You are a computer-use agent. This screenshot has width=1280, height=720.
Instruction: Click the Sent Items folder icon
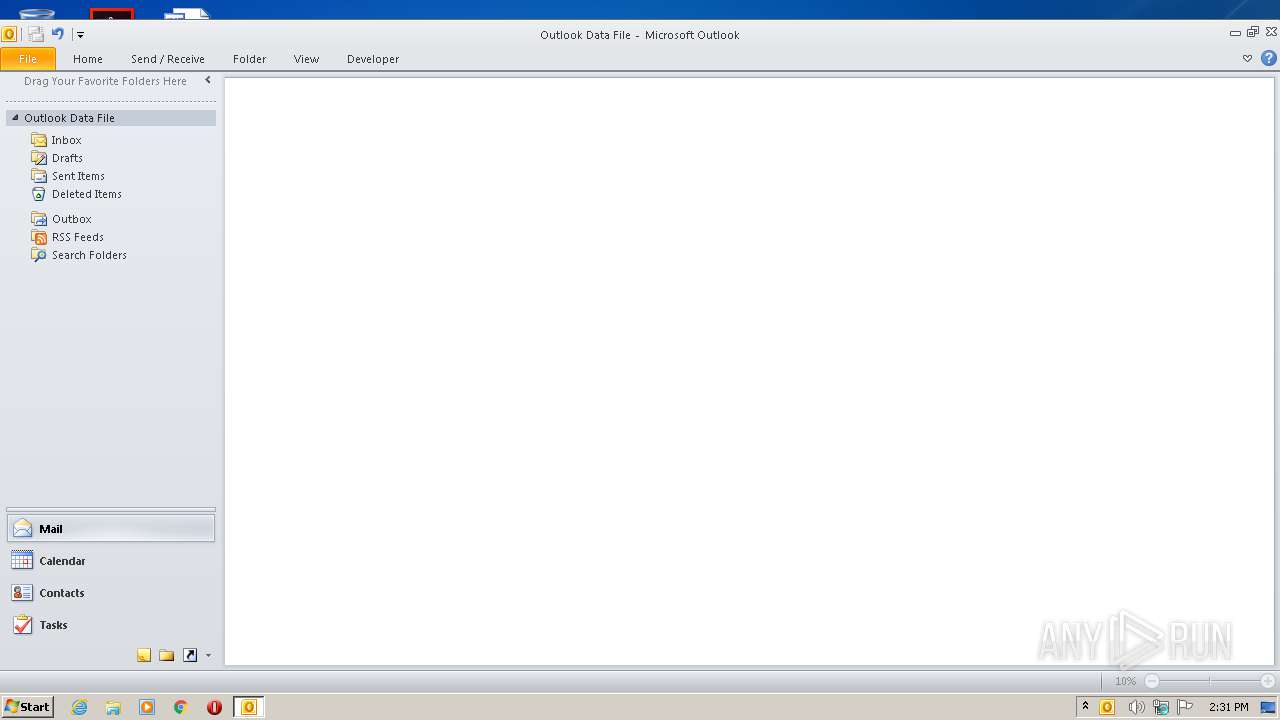tap(39, 176)
